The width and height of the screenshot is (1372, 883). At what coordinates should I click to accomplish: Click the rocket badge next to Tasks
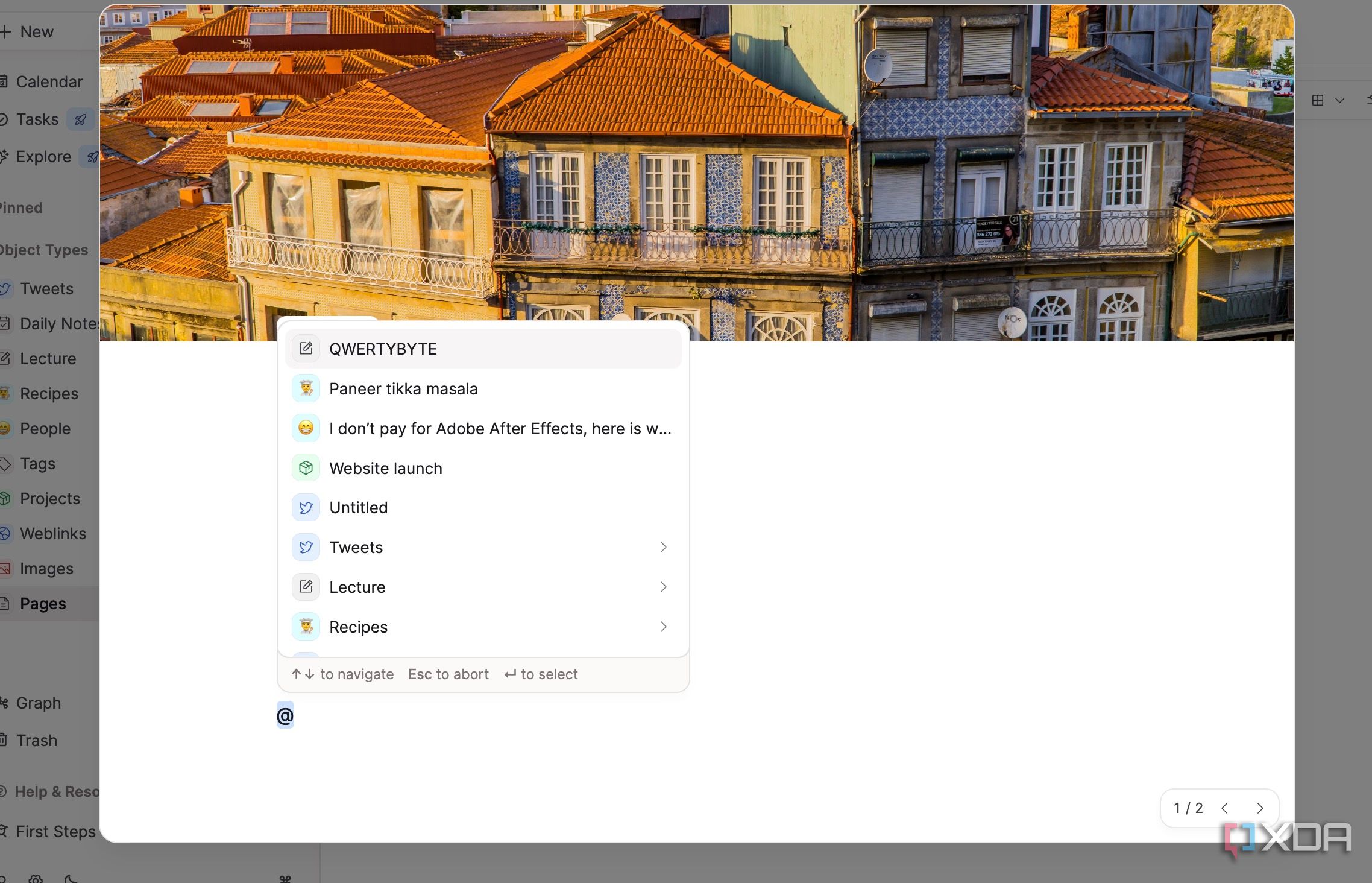[80, 119]
